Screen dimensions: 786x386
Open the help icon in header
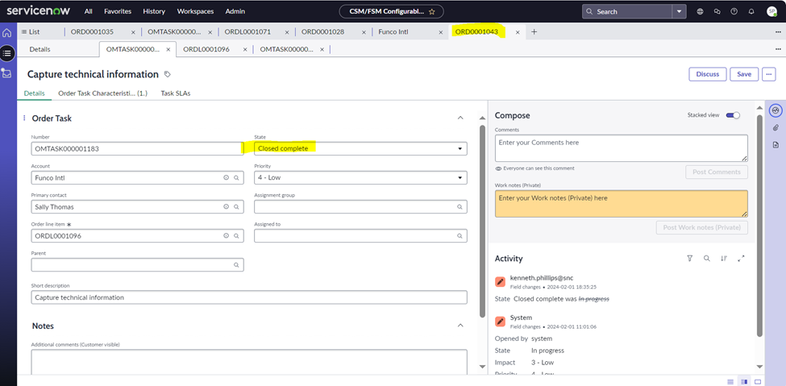click(734, 11)
